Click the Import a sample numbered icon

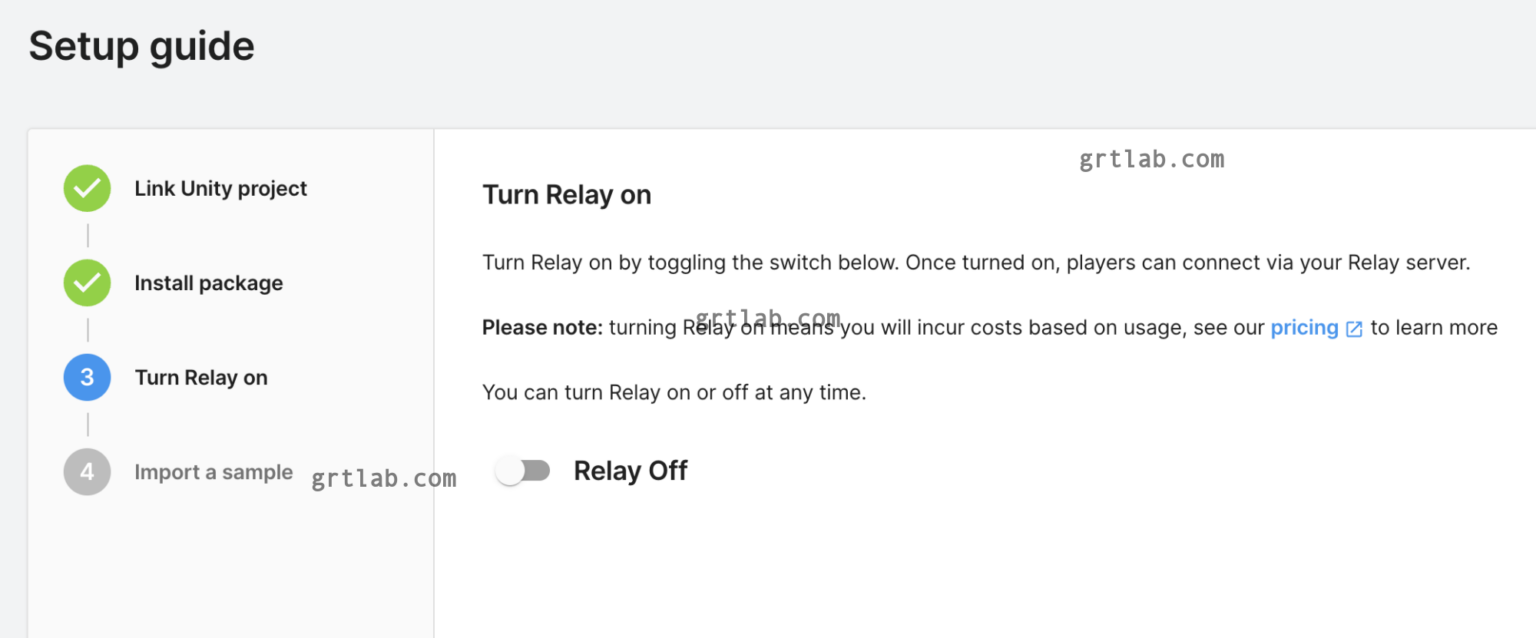coord(87,471)
